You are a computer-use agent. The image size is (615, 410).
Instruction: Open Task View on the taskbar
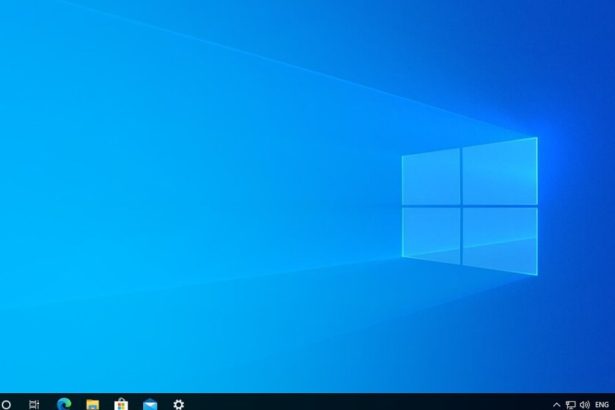34,405
